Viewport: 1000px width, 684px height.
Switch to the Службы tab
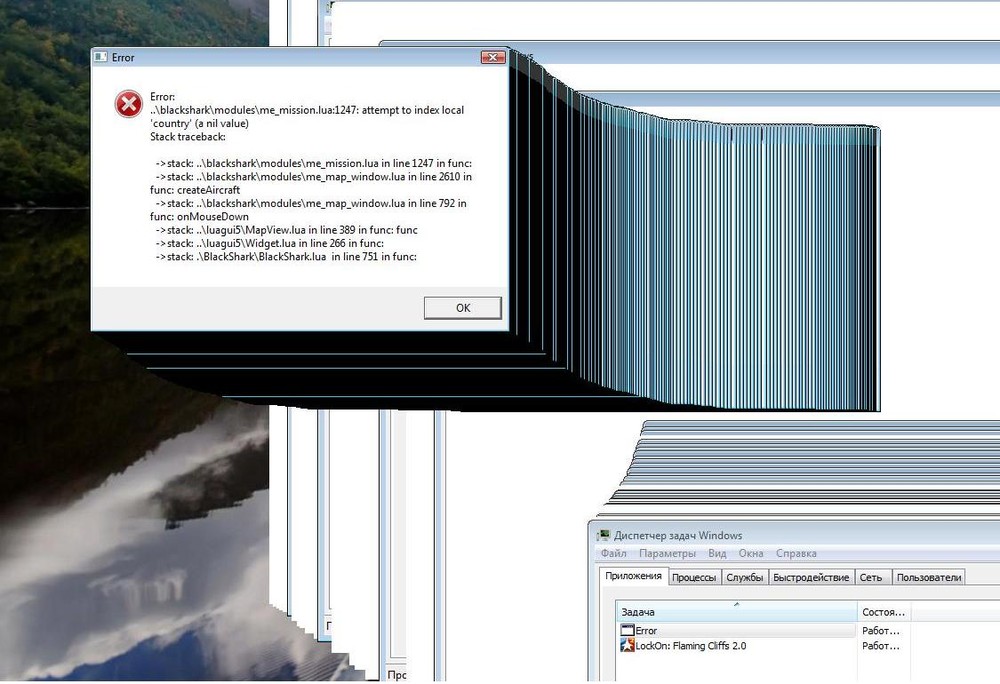point(744,578)
